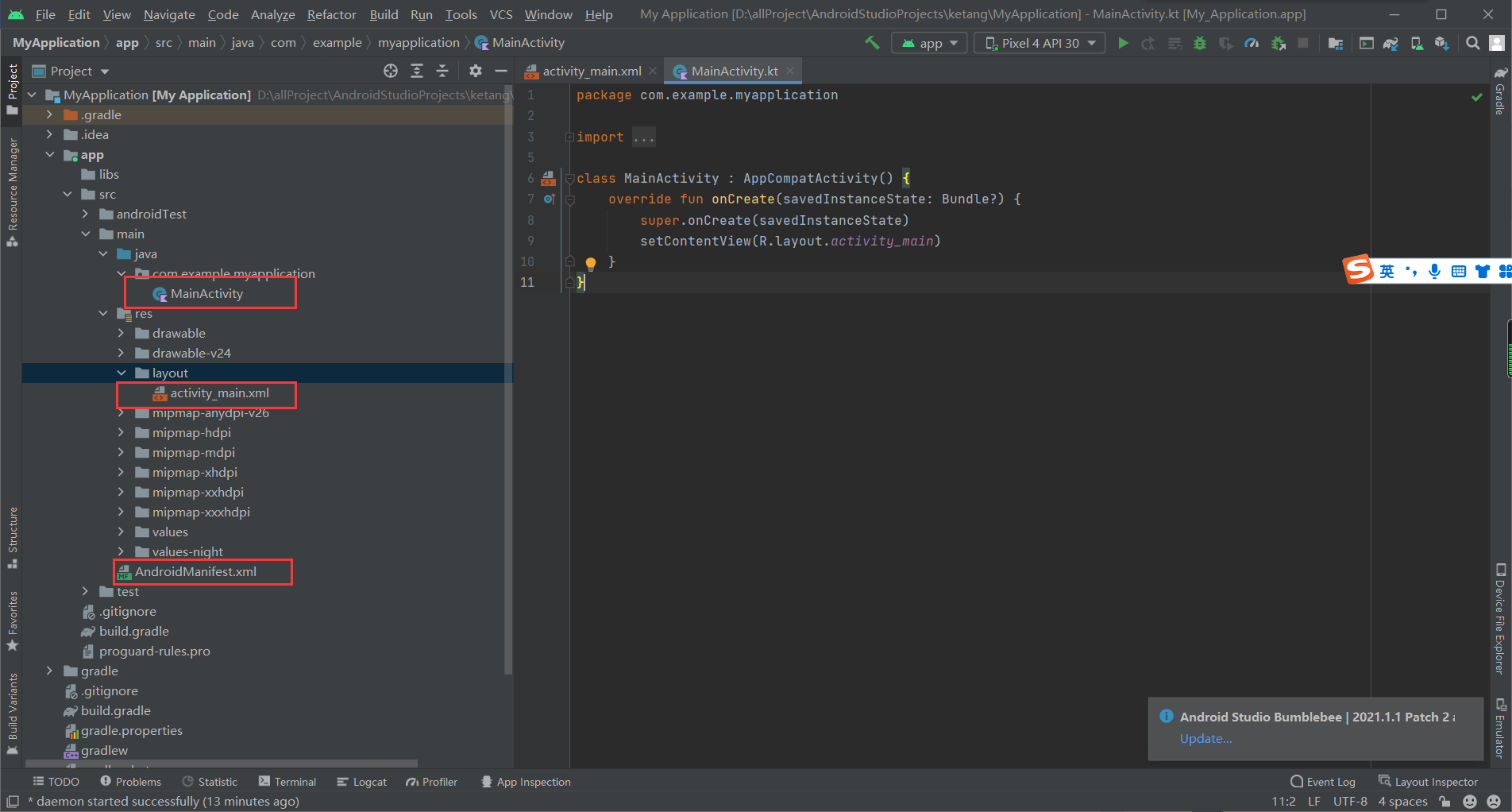Toggle the Device File Explorer panel
The image size is (1512, 812).
pos(1500,620)
